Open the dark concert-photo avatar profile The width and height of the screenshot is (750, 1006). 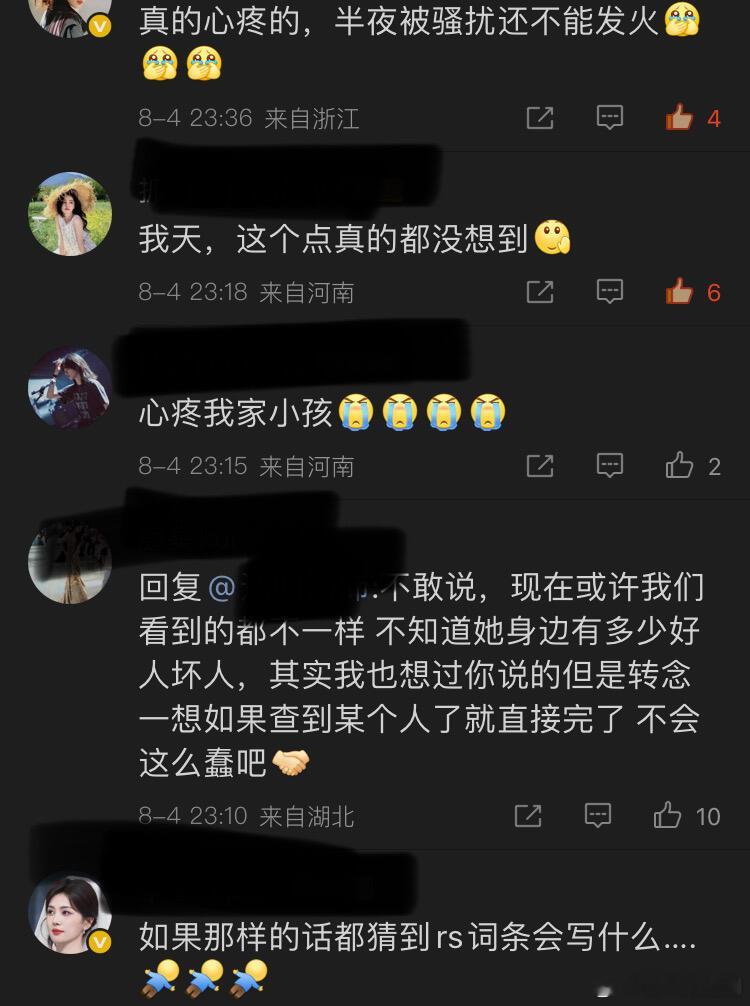pyautogui.click(x=71, y=388)
